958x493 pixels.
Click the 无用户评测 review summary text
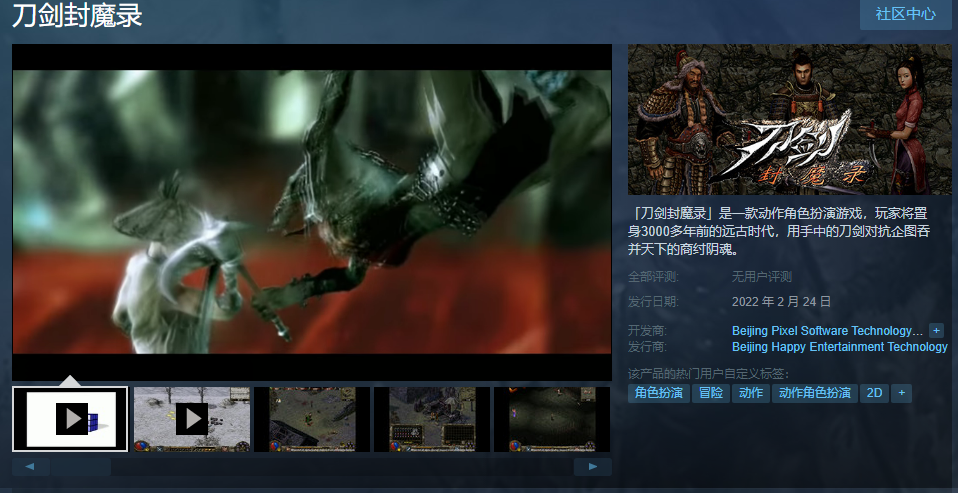point(761,277)
